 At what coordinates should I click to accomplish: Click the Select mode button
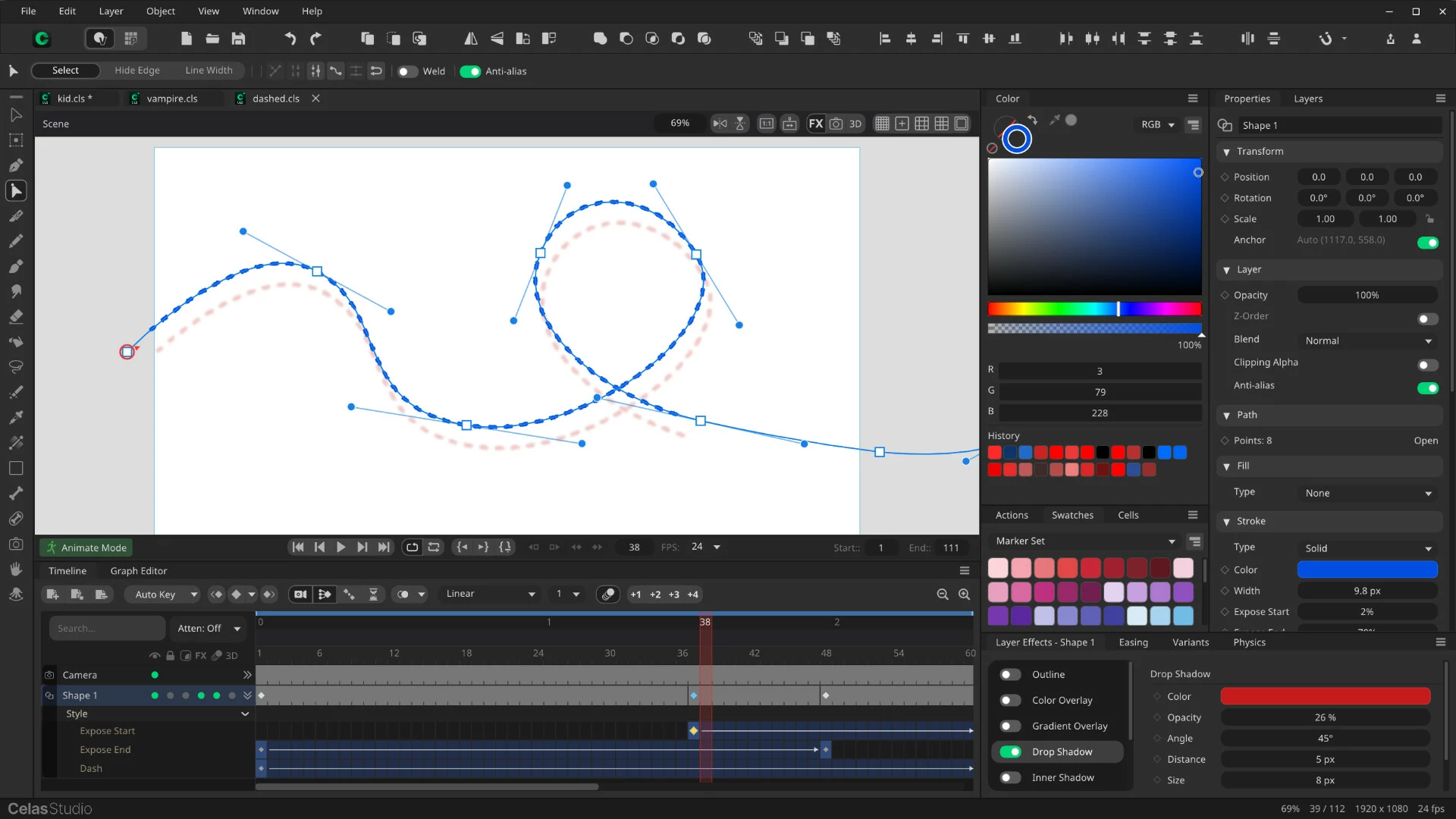[65, 71]
